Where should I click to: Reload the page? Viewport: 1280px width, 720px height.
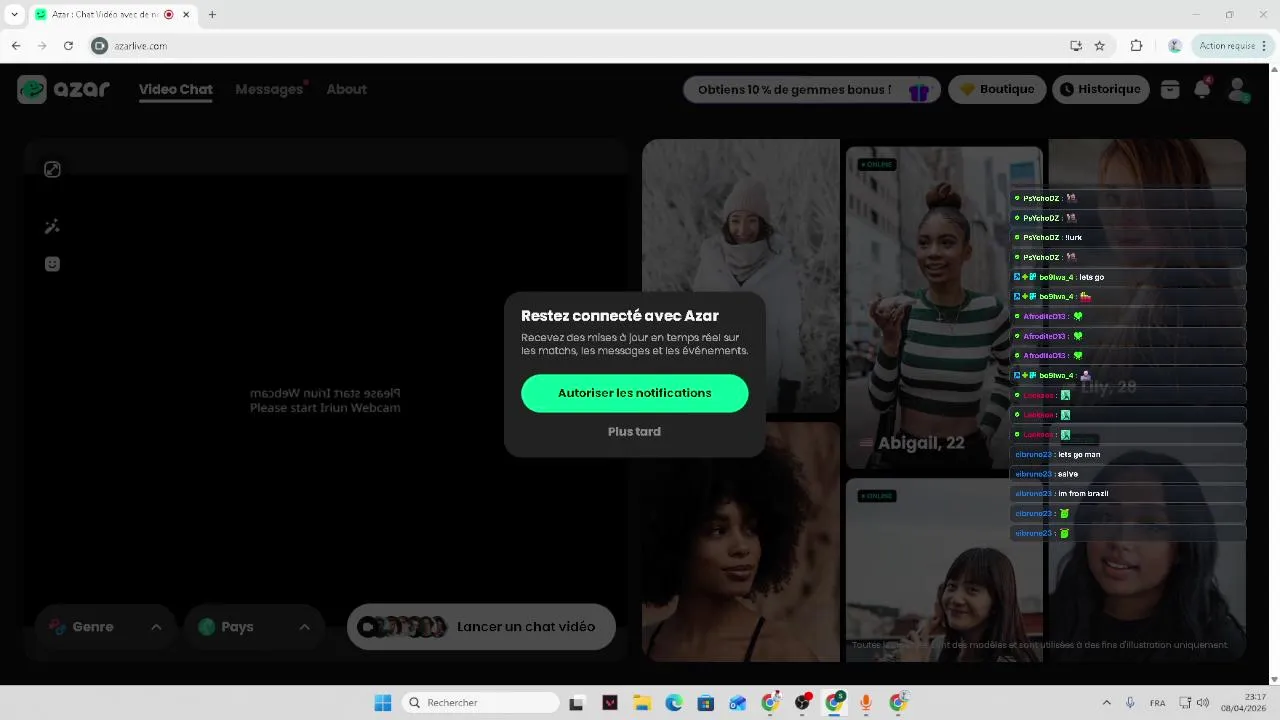coord(68,46)
